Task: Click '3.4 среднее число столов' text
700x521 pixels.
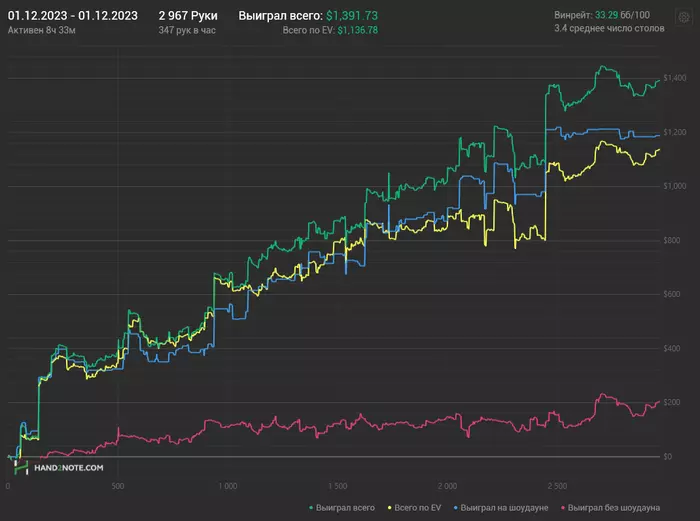Action: click(x=607, y=31)
